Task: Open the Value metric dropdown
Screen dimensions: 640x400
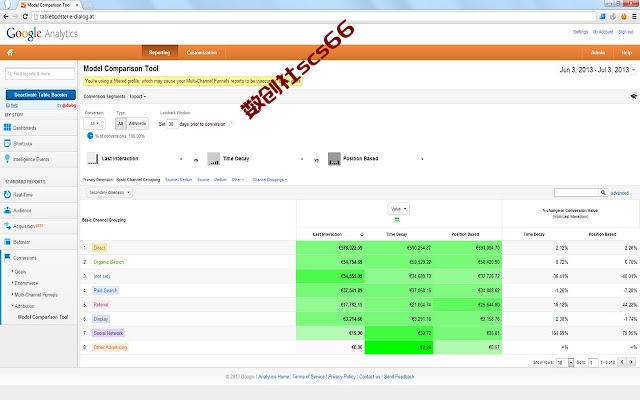Action: (x=398, y=209)
